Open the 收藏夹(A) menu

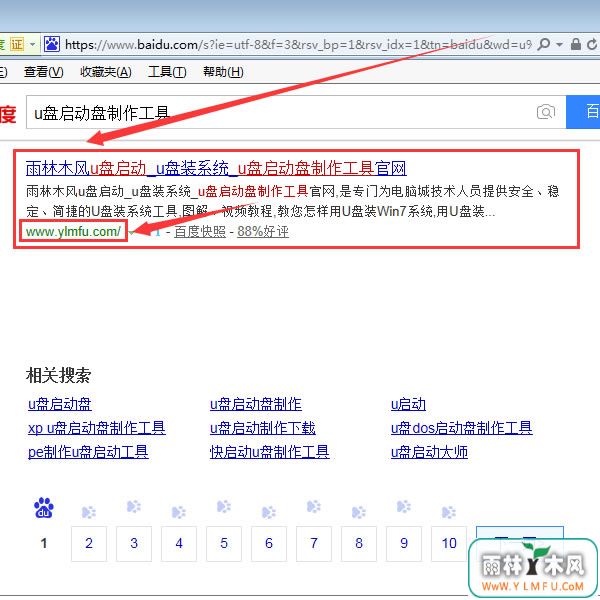pyautogui.click(x=106, y=72)
